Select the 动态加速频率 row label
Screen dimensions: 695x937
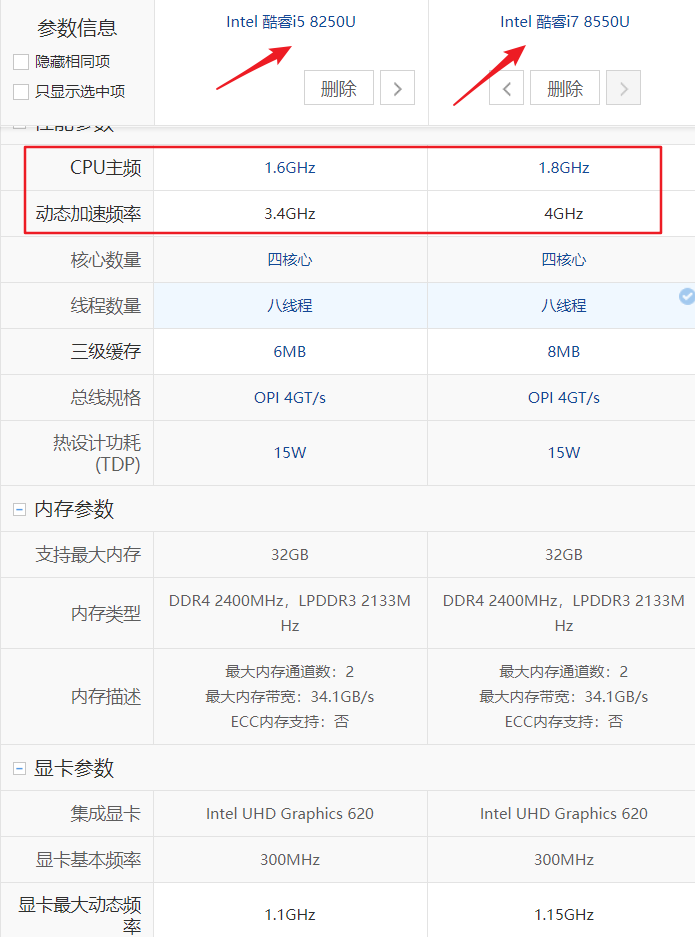[88, 214]
